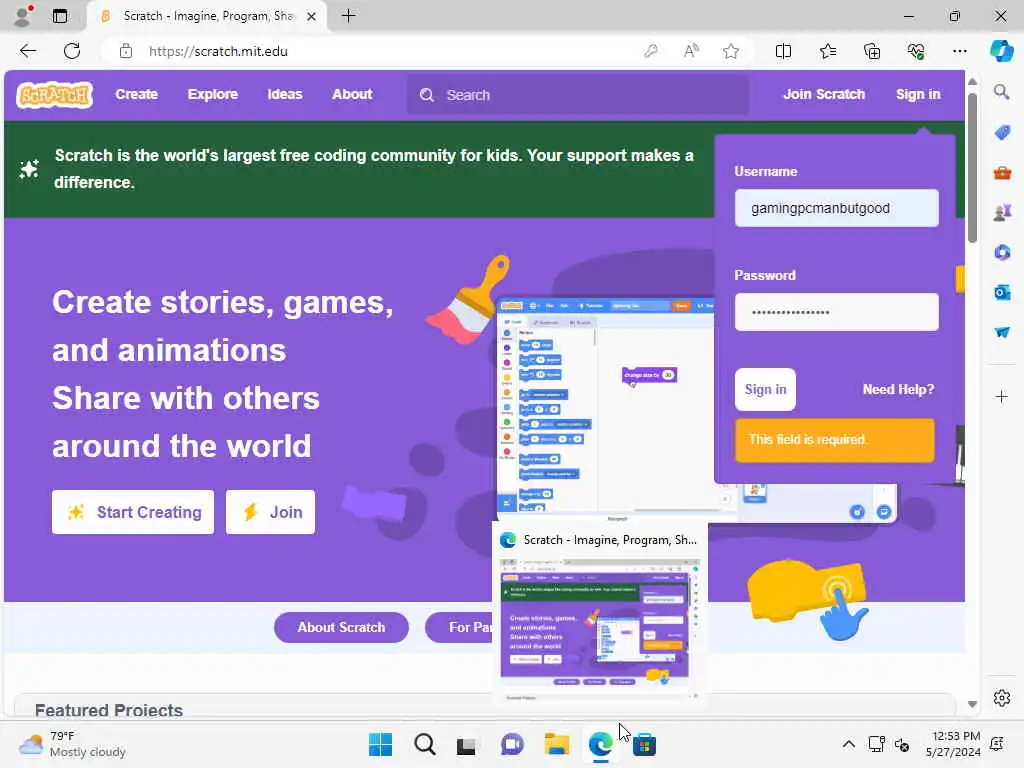The image size is (1024, 768).
Task: Open Split screen icon
Action: (783, 51)
